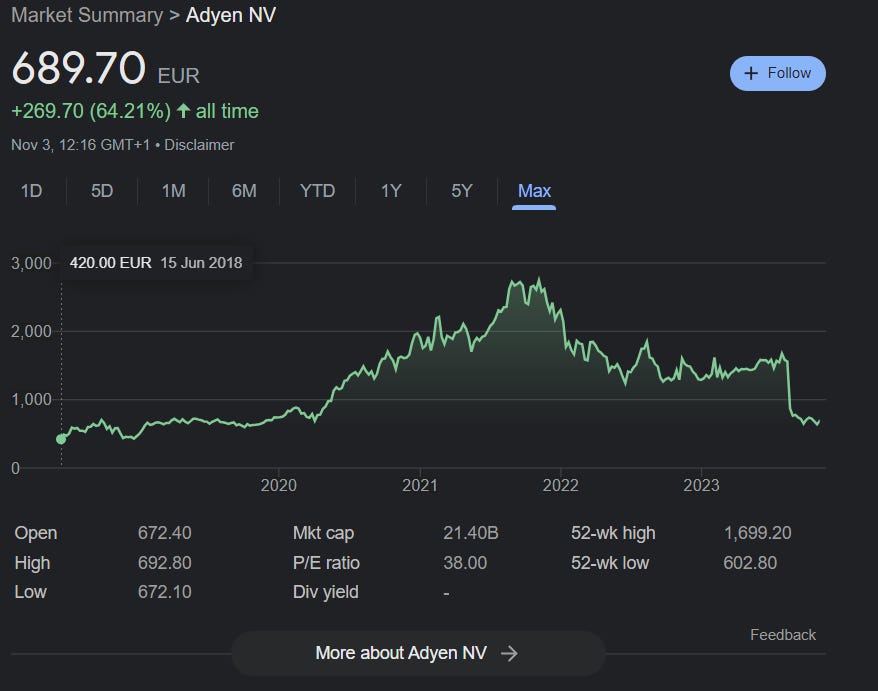Image resolution: width=878 pixels, height=691 pixels.
Task: Click the 689.70 current price
Action: pyautogui.click(x=78, y=68)
